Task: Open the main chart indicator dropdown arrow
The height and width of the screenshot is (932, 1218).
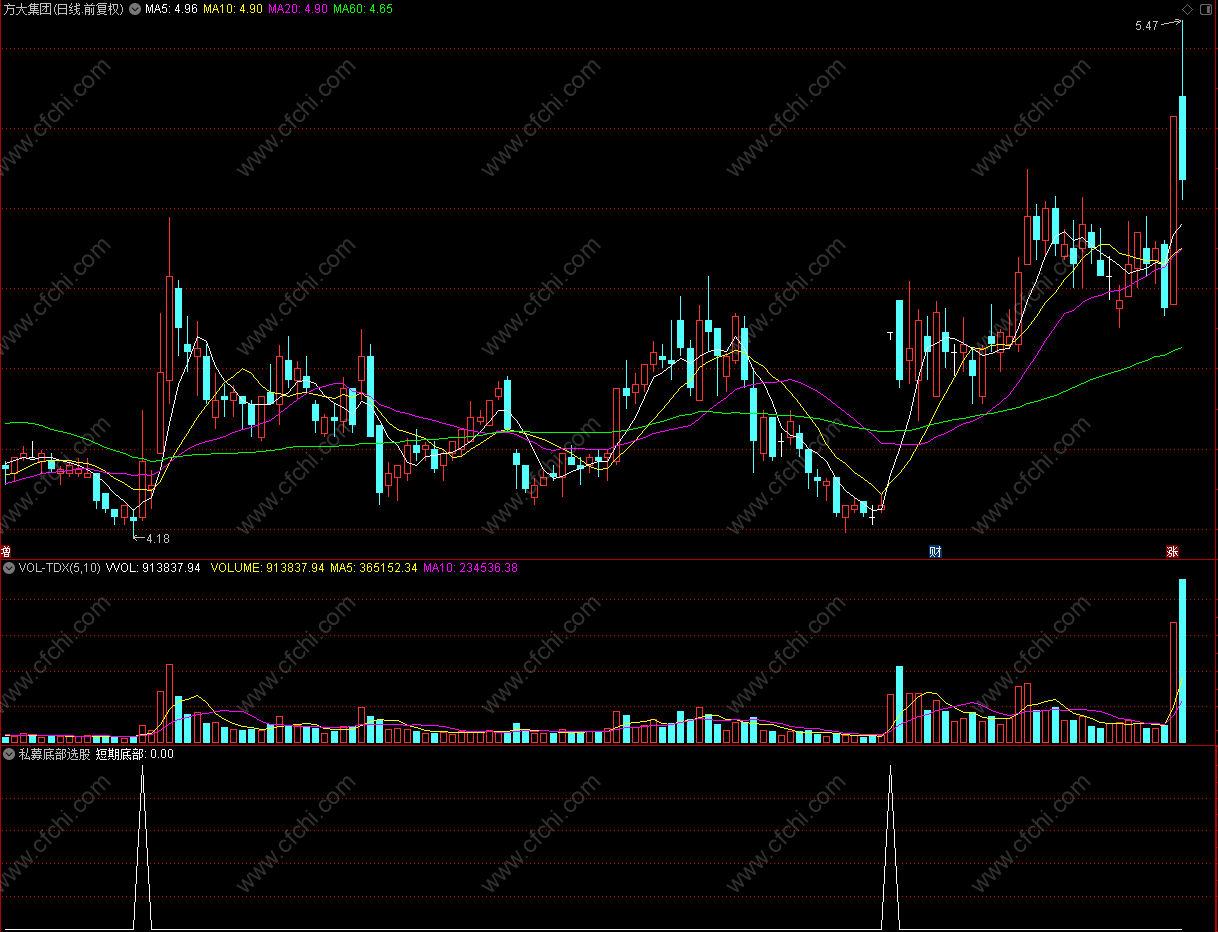Action: pos(135,9)
